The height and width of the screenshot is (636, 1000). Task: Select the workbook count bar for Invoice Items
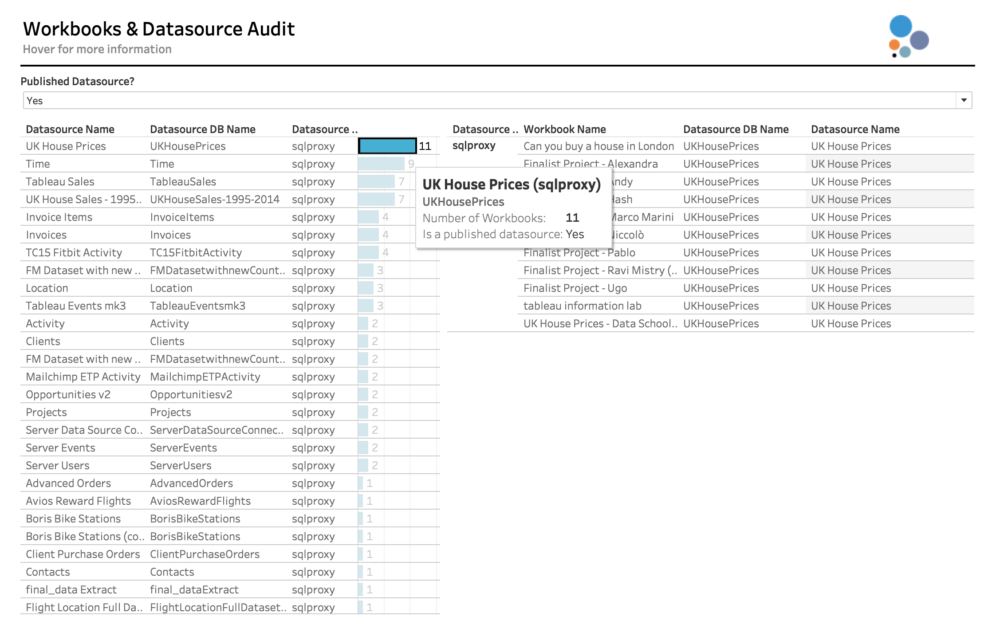coord(368,218)
